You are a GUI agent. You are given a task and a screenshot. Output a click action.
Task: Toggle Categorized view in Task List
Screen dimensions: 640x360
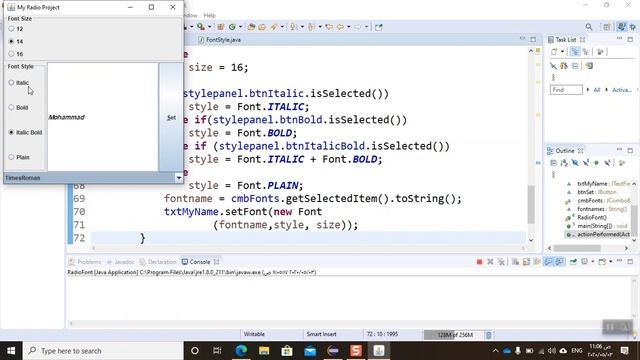click(575, 52)
